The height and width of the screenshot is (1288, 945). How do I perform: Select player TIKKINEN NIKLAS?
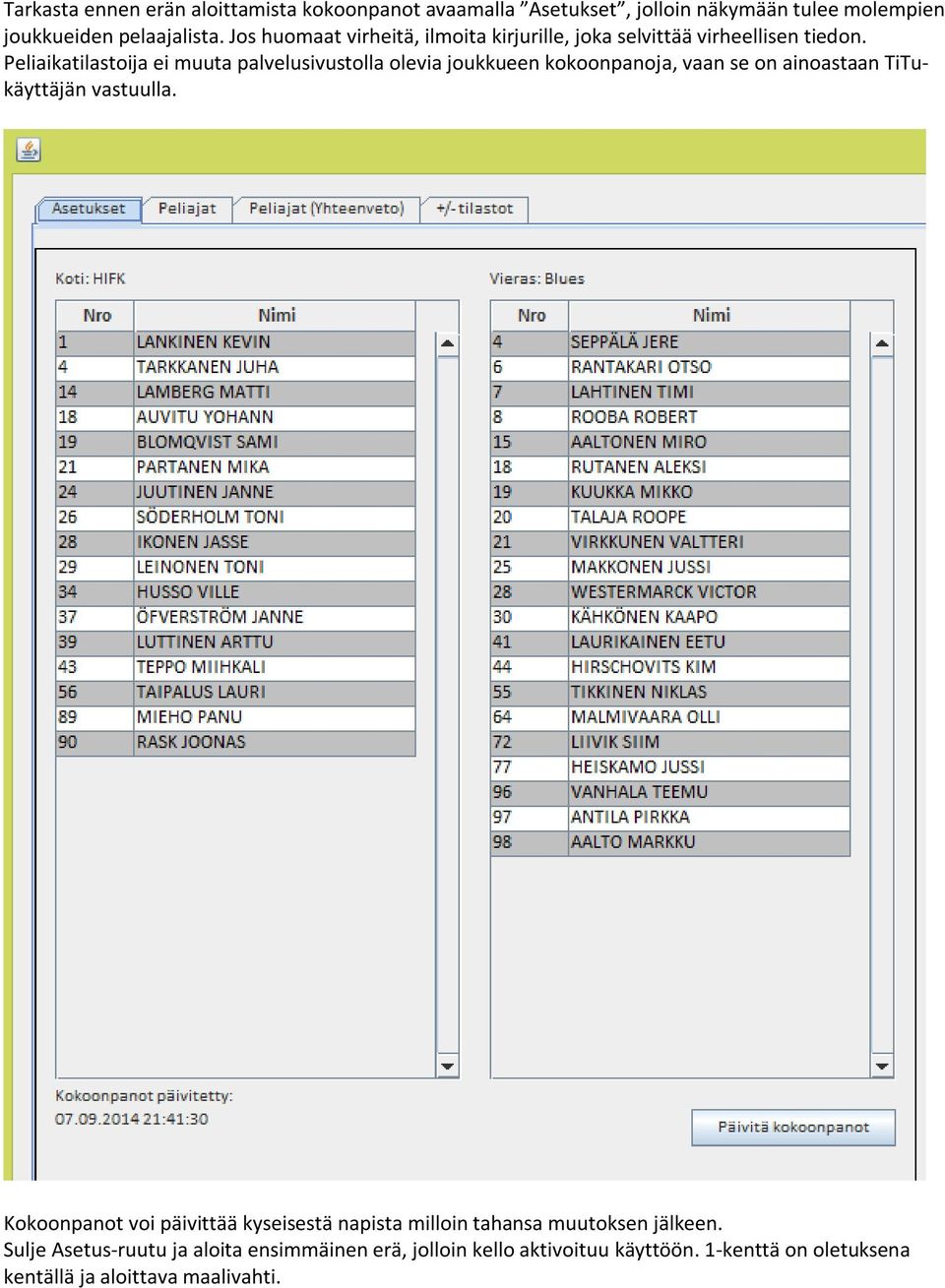point(670,693)
